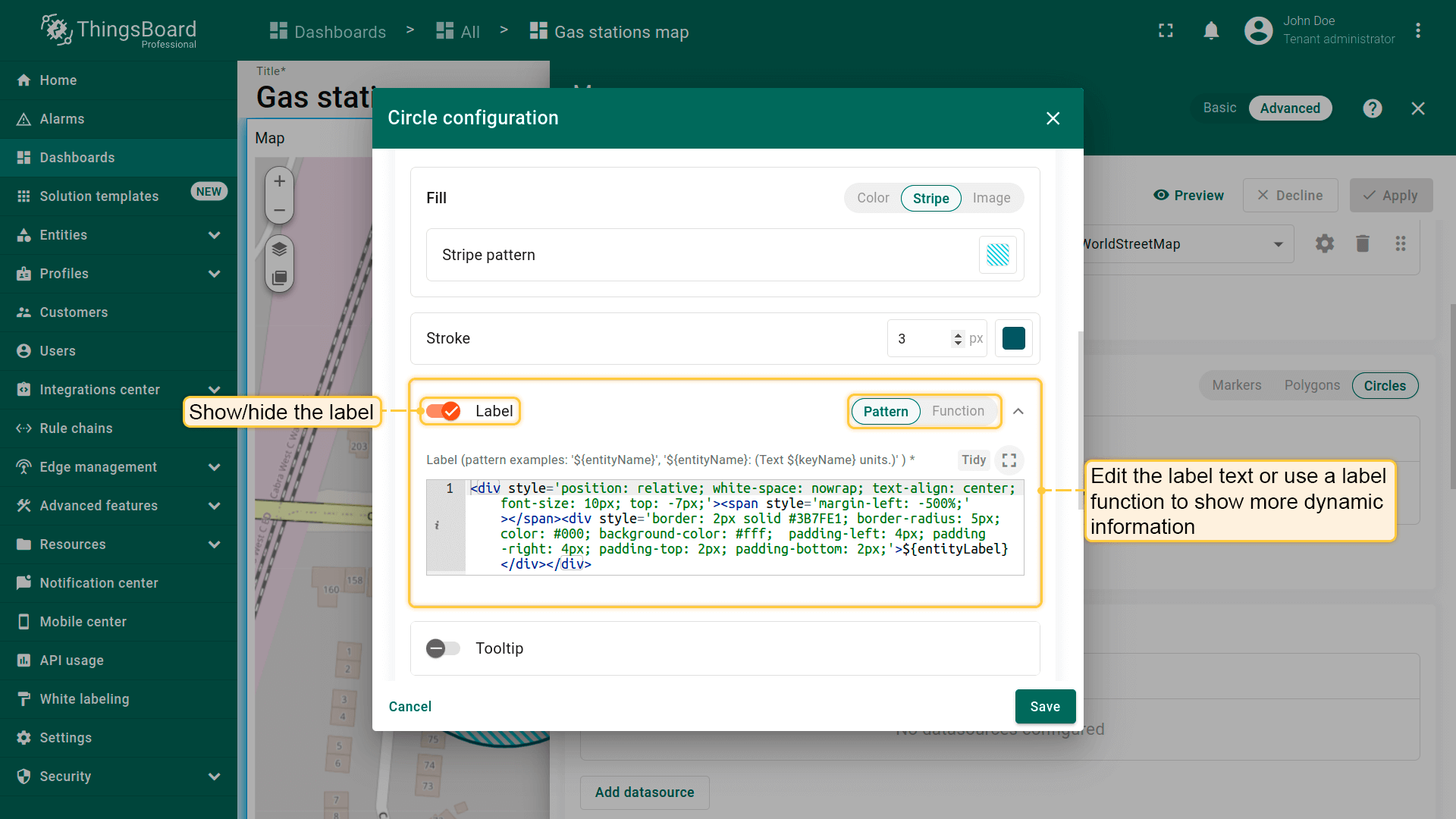Save the circle configuration
1456x819 pixels.
pyautogui.click(x=1045, y=706)
